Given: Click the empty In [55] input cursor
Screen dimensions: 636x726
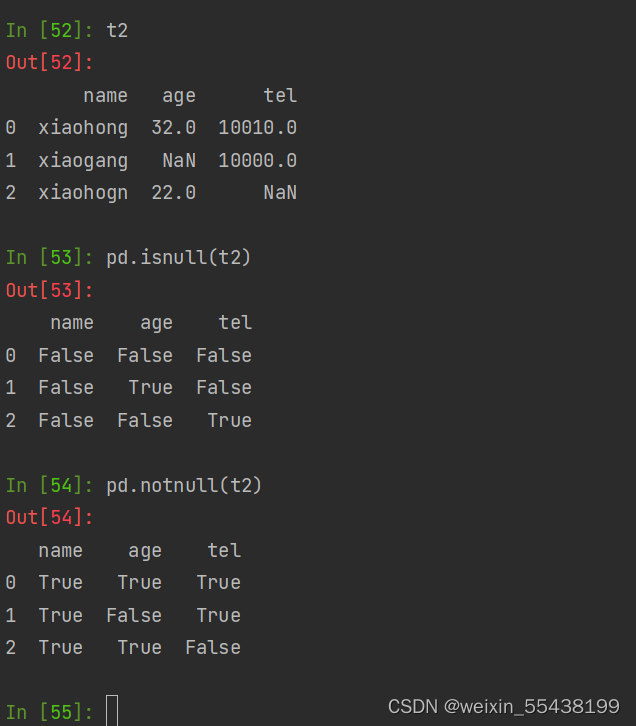Looking at the screenshot, I should (x=112, y=711).
